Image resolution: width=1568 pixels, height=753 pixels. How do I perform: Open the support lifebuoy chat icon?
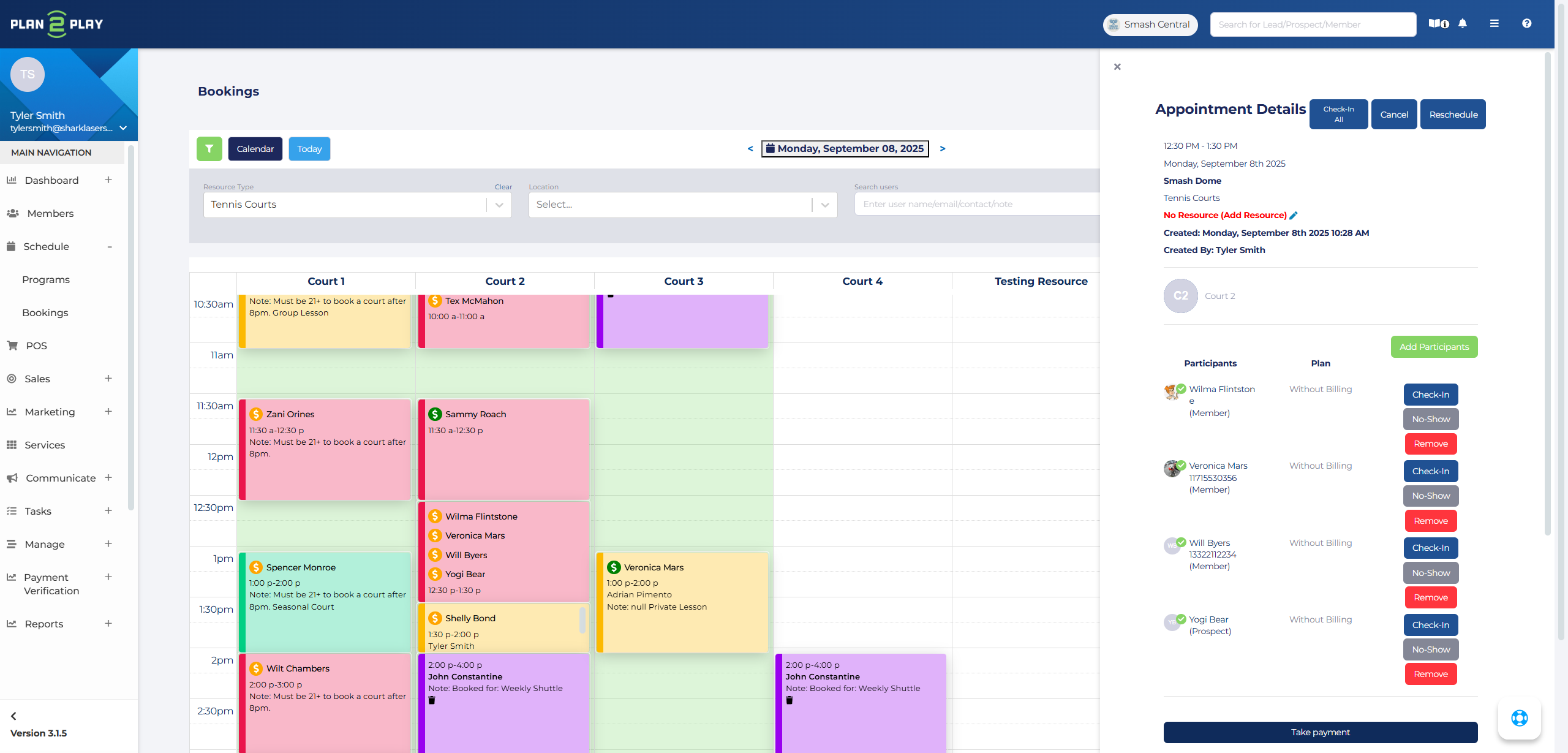click(1519, 718)
